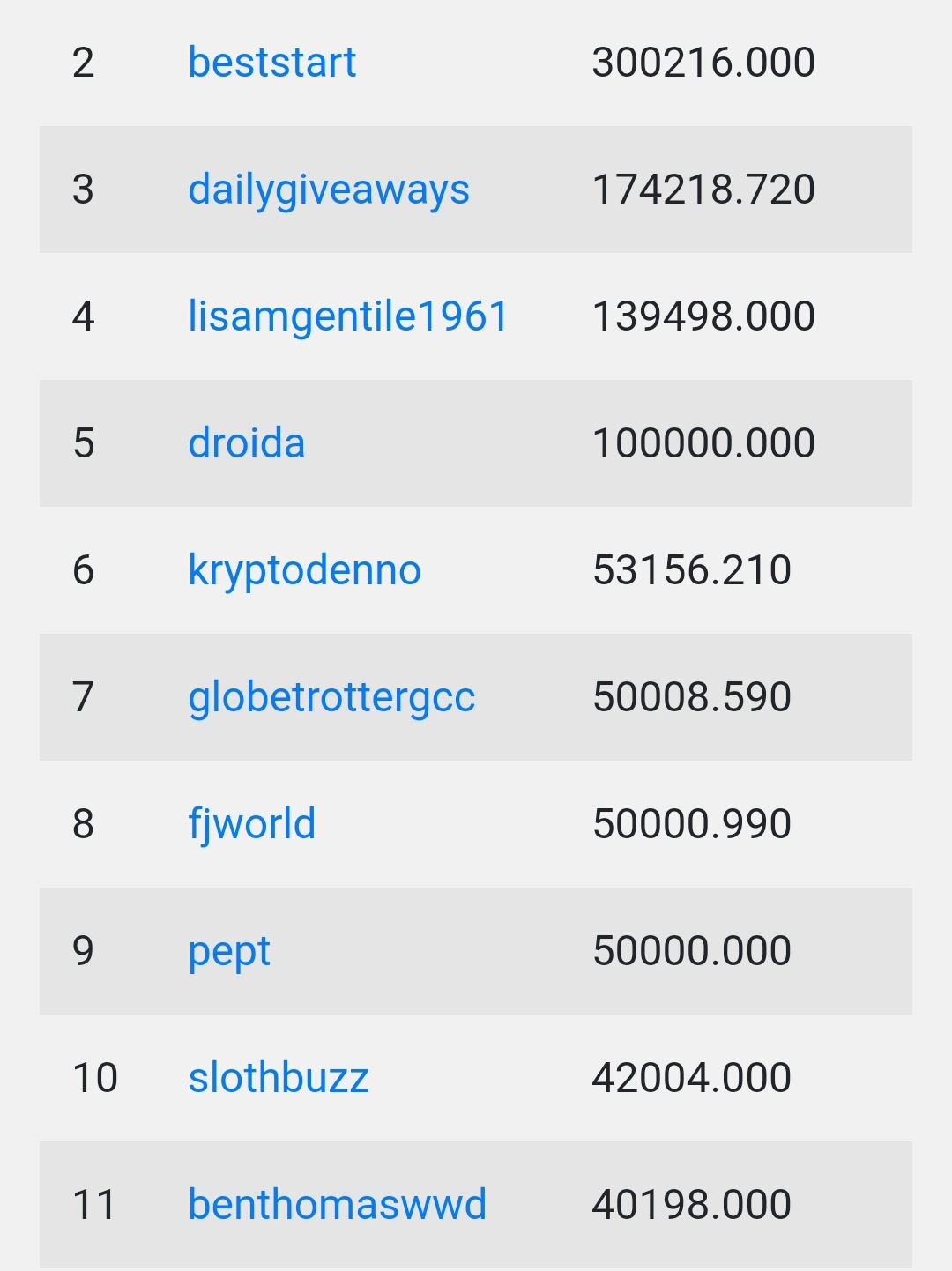The width and height of the screenshot is (952, 1271).
Task: Click rank number 11 cell
Action: click(94, 1205)
